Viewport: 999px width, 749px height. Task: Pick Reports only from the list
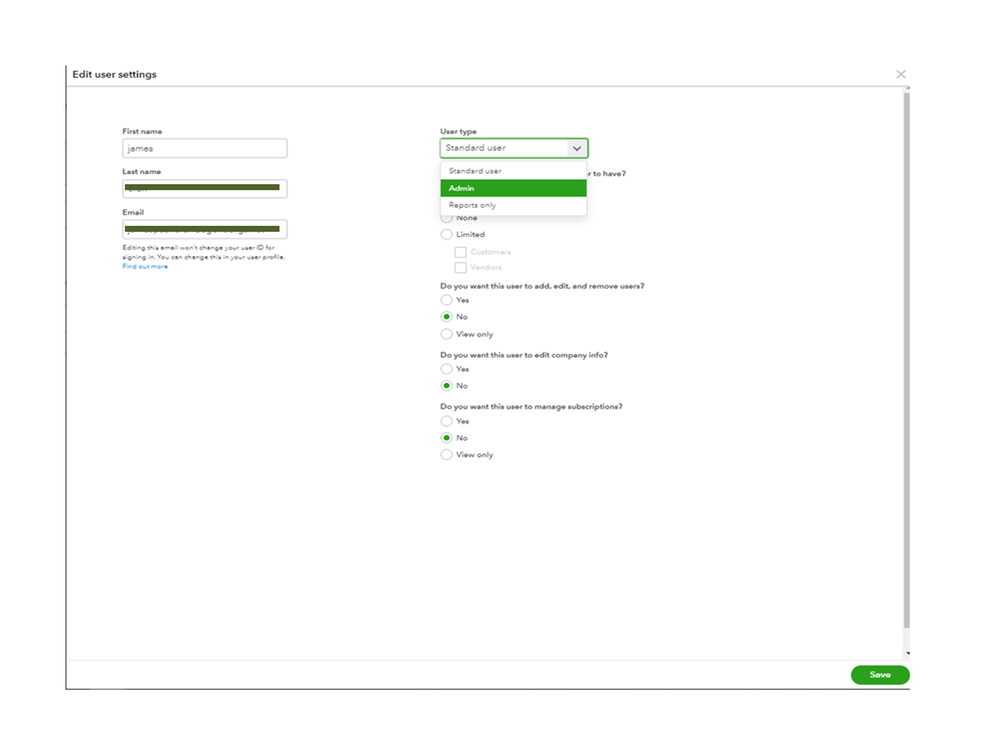click(514, 205)
